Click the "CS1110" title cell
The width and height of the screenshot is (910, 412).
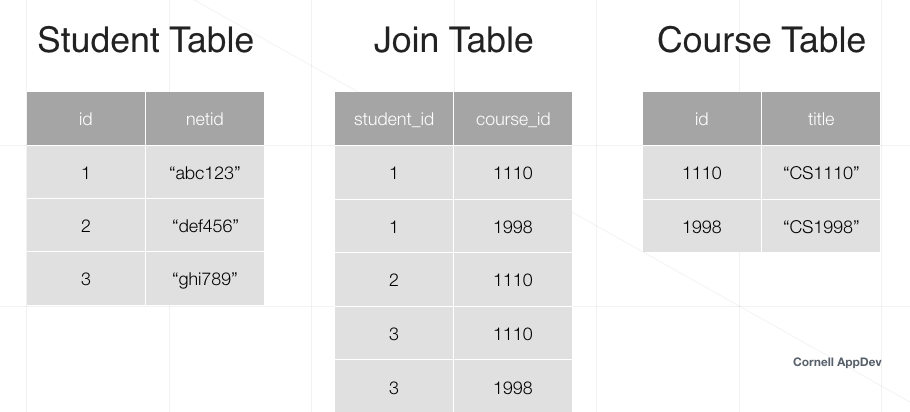[x=821, y=173]
